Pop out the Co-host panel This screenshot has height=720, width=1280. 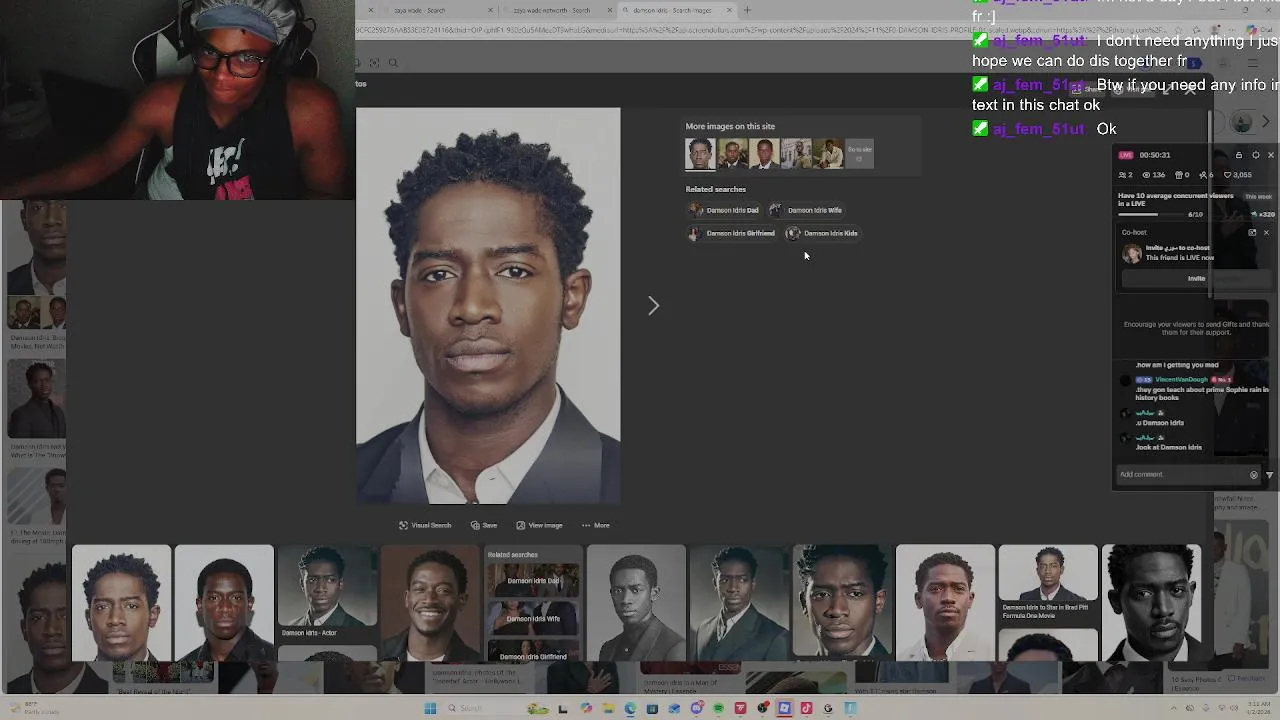tap(1252, 232)
